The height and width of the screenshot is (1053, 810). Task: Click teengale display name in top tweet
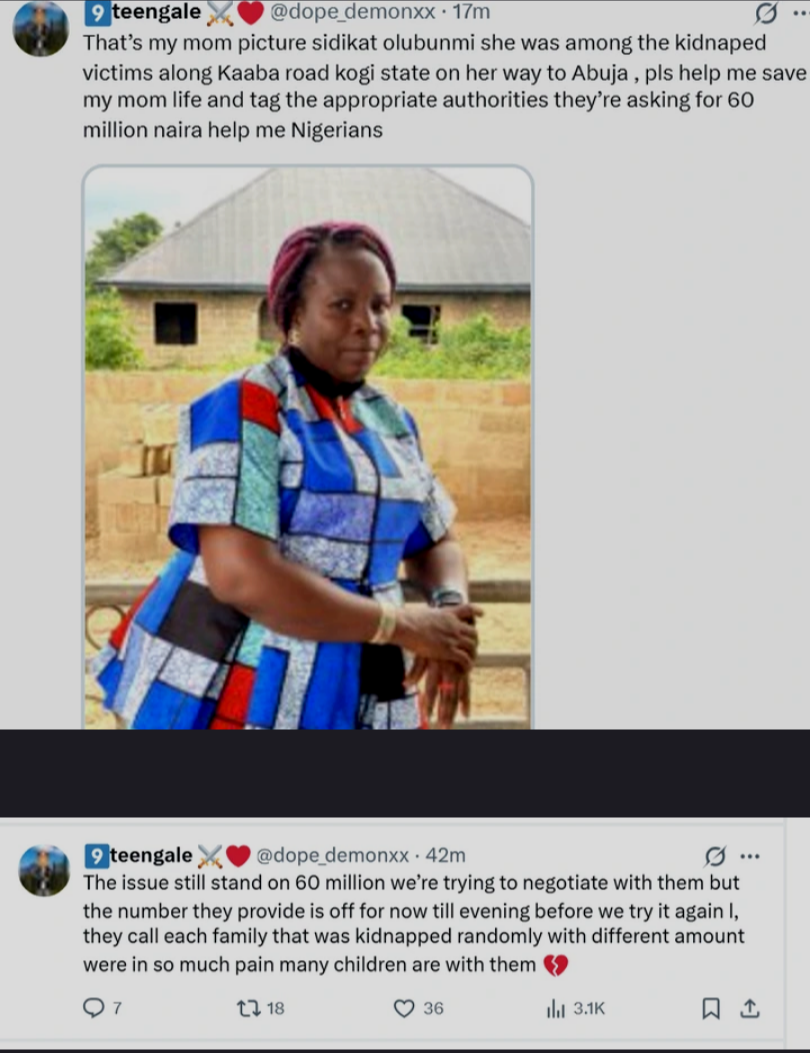156,13
